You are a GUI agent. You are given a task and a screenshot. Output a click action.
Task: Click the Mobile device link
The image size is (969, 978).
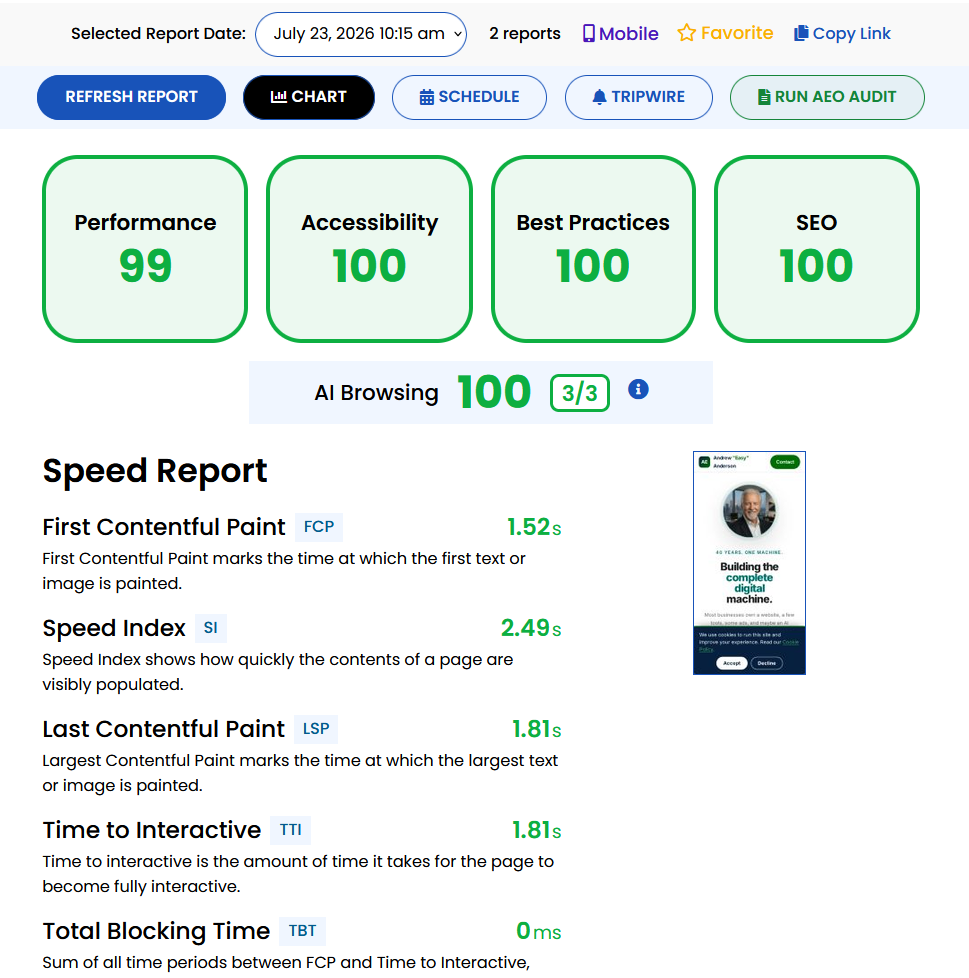coord(620,33)
